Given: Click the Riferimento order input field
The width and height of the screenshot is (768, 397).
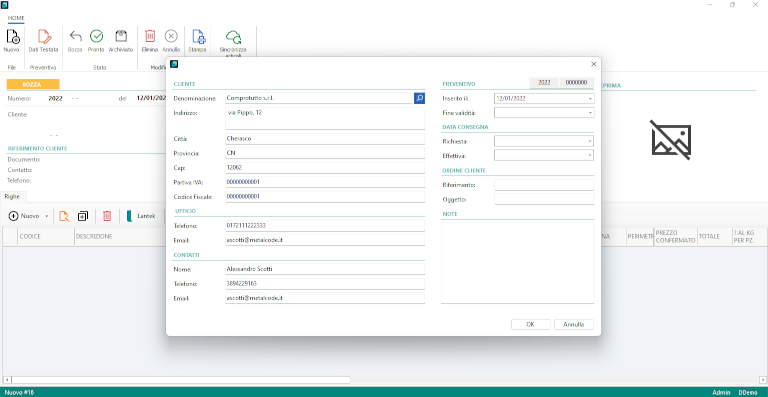Looking at the screenshot, I should pos(544,185).
